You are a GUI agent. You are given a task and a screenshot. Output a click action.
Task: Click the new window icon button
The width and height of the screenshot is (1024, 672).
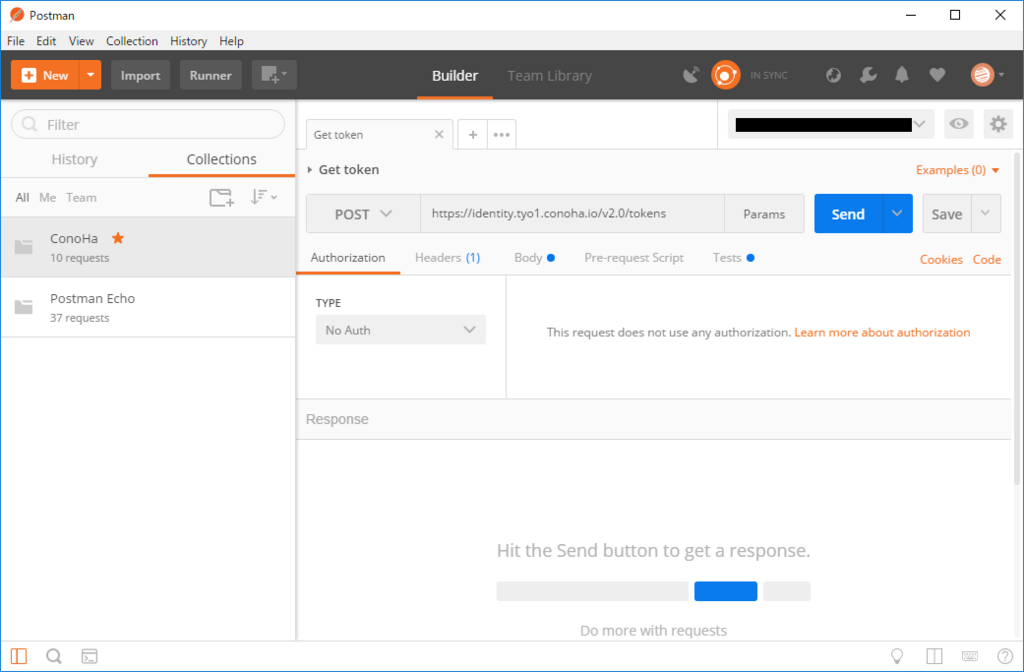click(x=274, y=75)
